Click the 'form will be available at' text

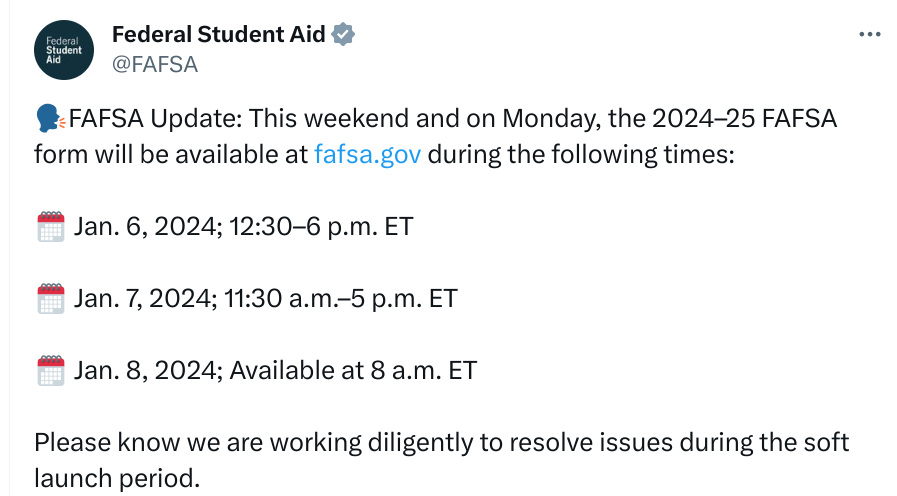point(171,154)
